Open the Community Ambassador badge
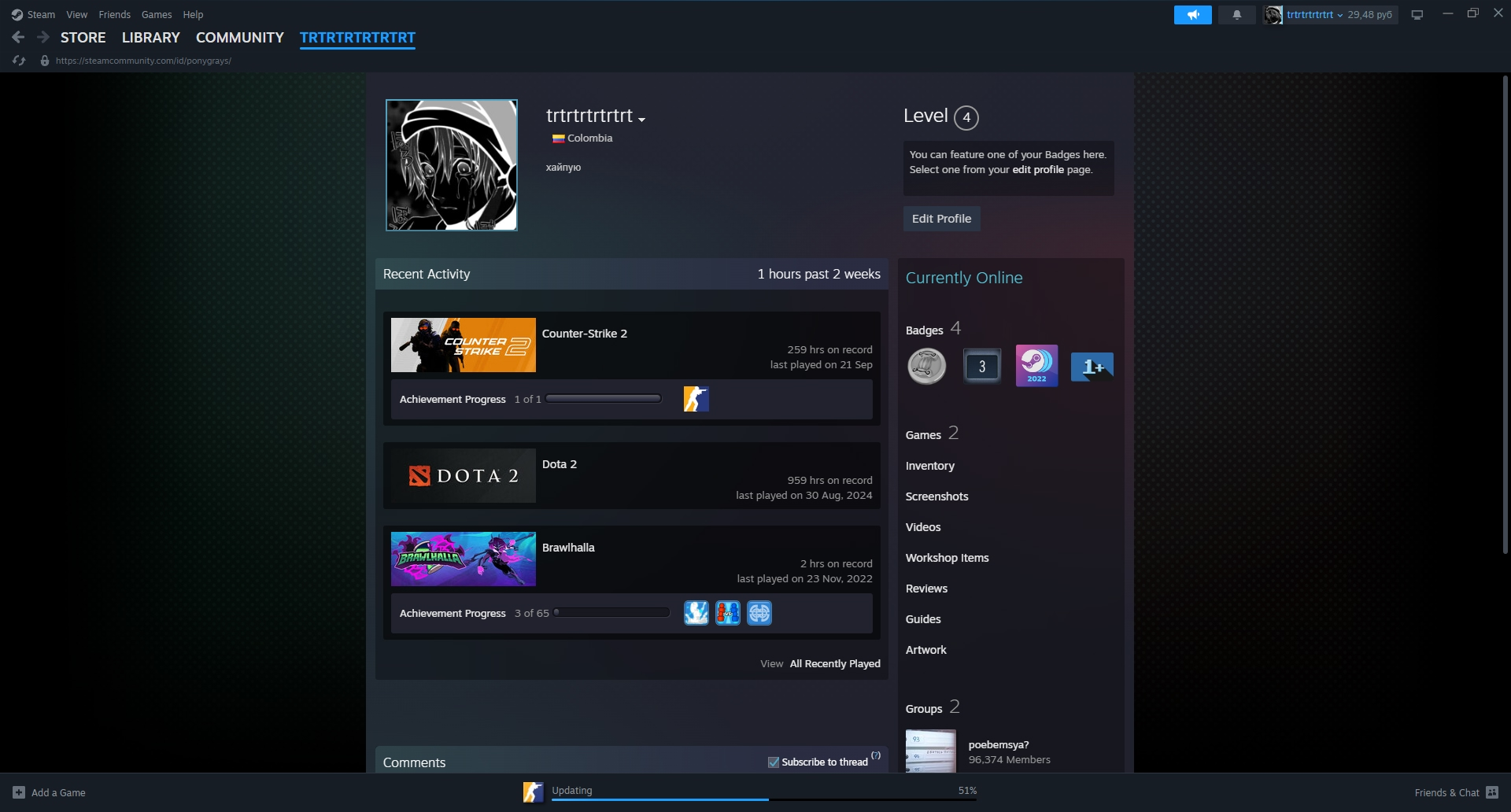The width and height of the screenshot is (1511, 812). point(927,366)
